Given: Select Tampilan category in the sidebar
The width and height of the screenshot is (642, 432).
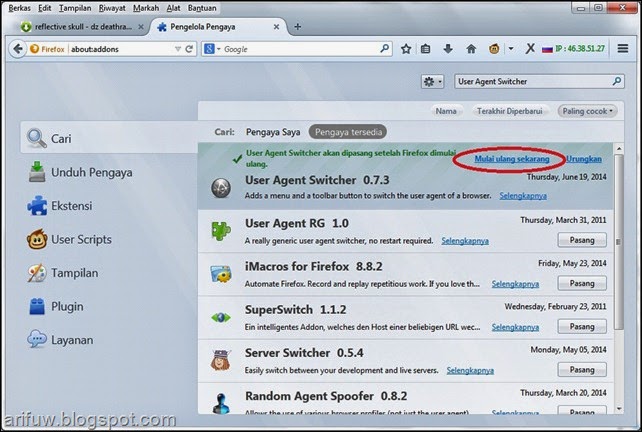Looking at the screenshot, I should 109,273.
